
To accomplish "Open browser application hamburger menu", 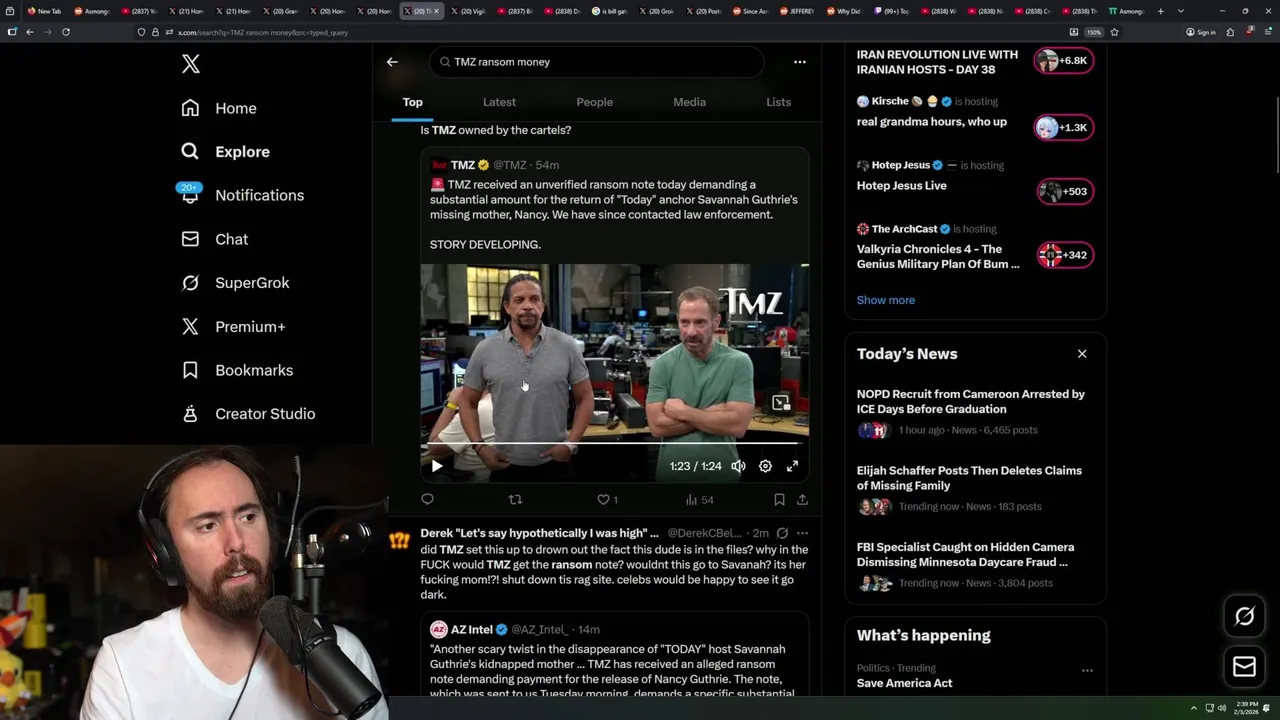I will tap(1266, 32).
